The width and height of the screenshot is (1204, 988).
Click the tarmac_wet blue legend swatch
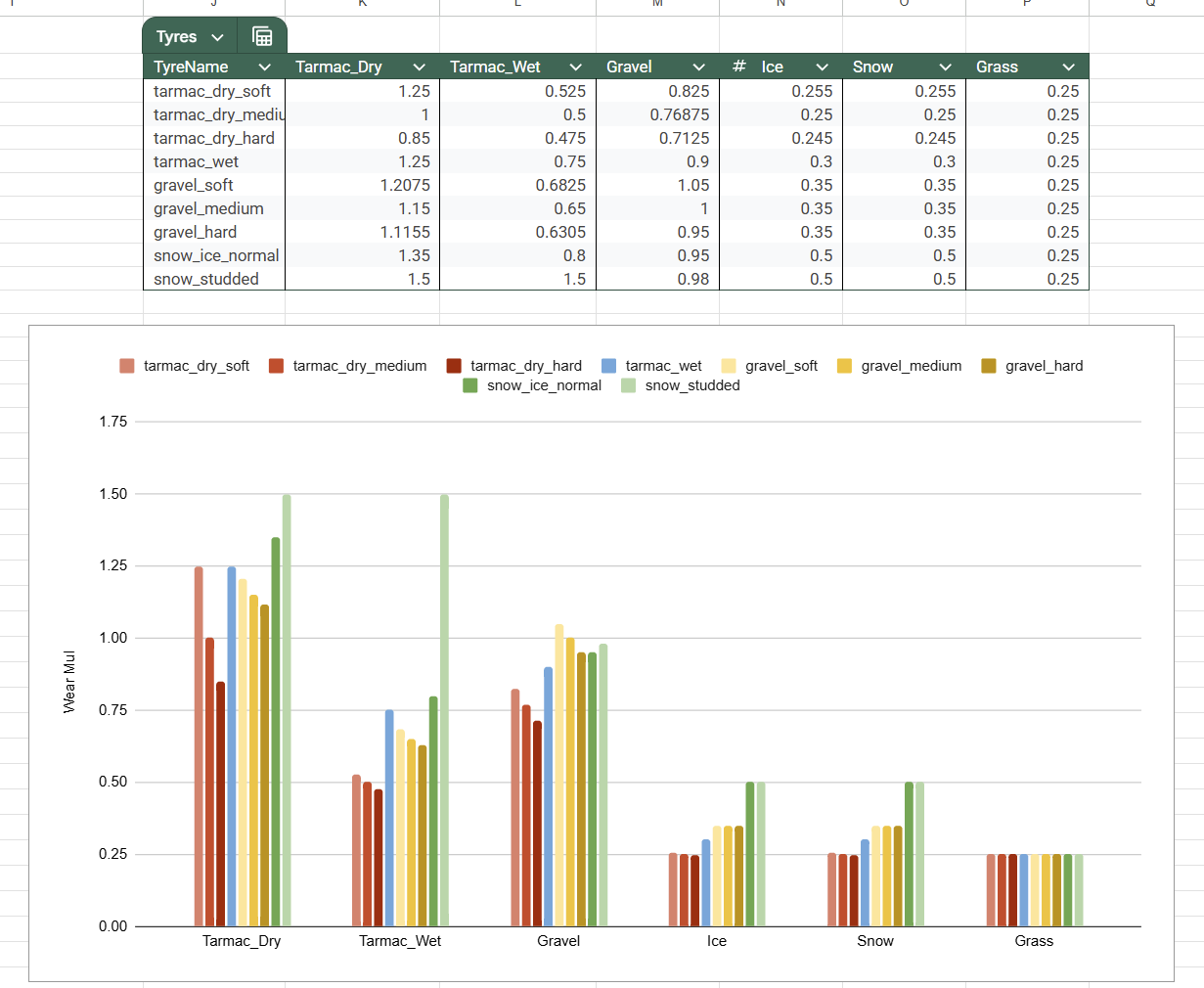tap(609, 366)
